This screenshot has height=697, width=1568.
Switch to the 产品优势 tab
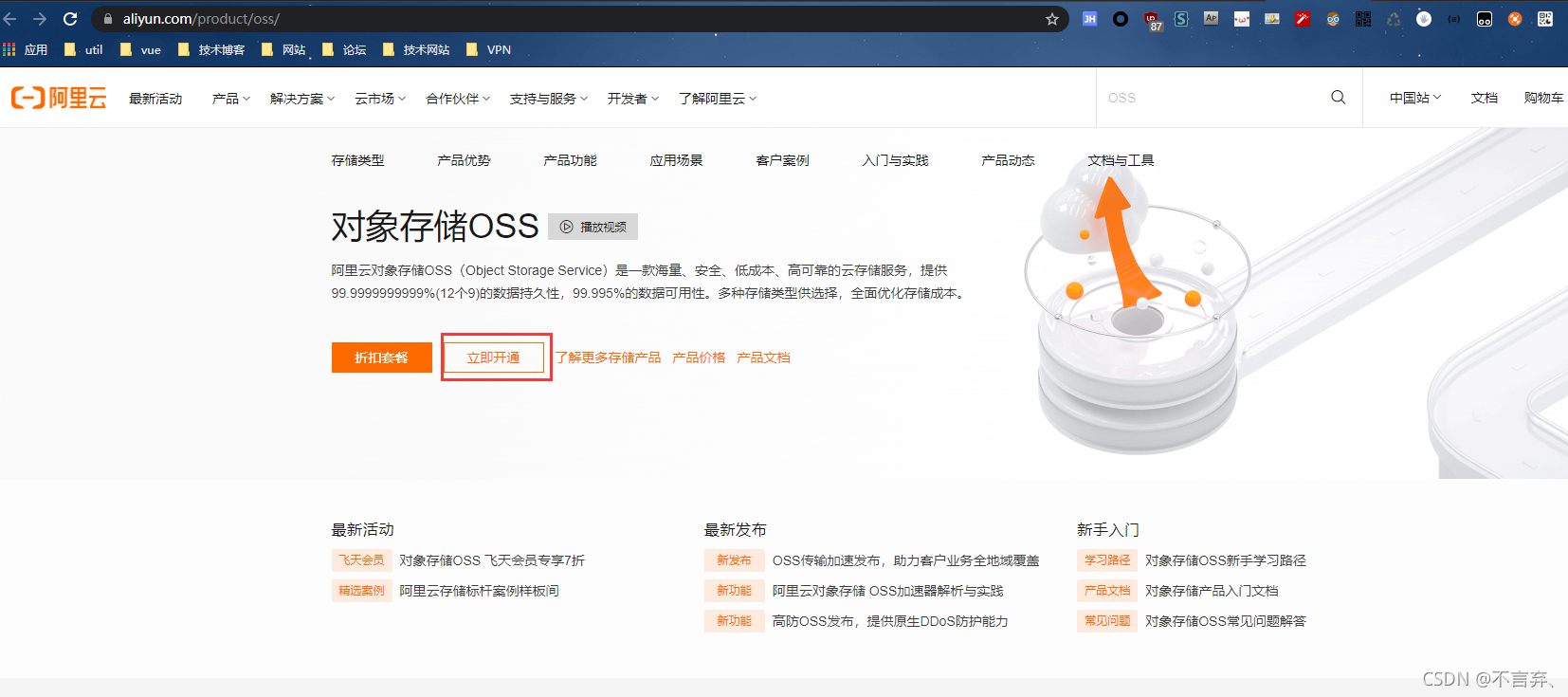tap(464, 160)
